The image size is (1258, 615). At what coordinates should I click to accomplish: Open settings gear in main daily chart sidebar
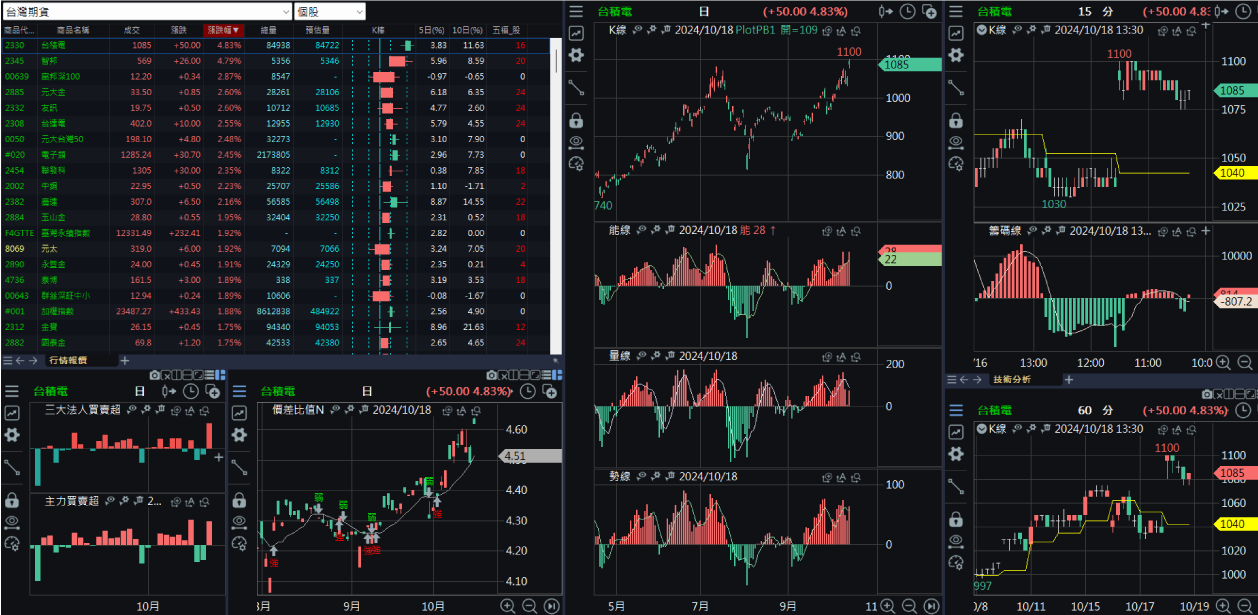pos(576,55)
